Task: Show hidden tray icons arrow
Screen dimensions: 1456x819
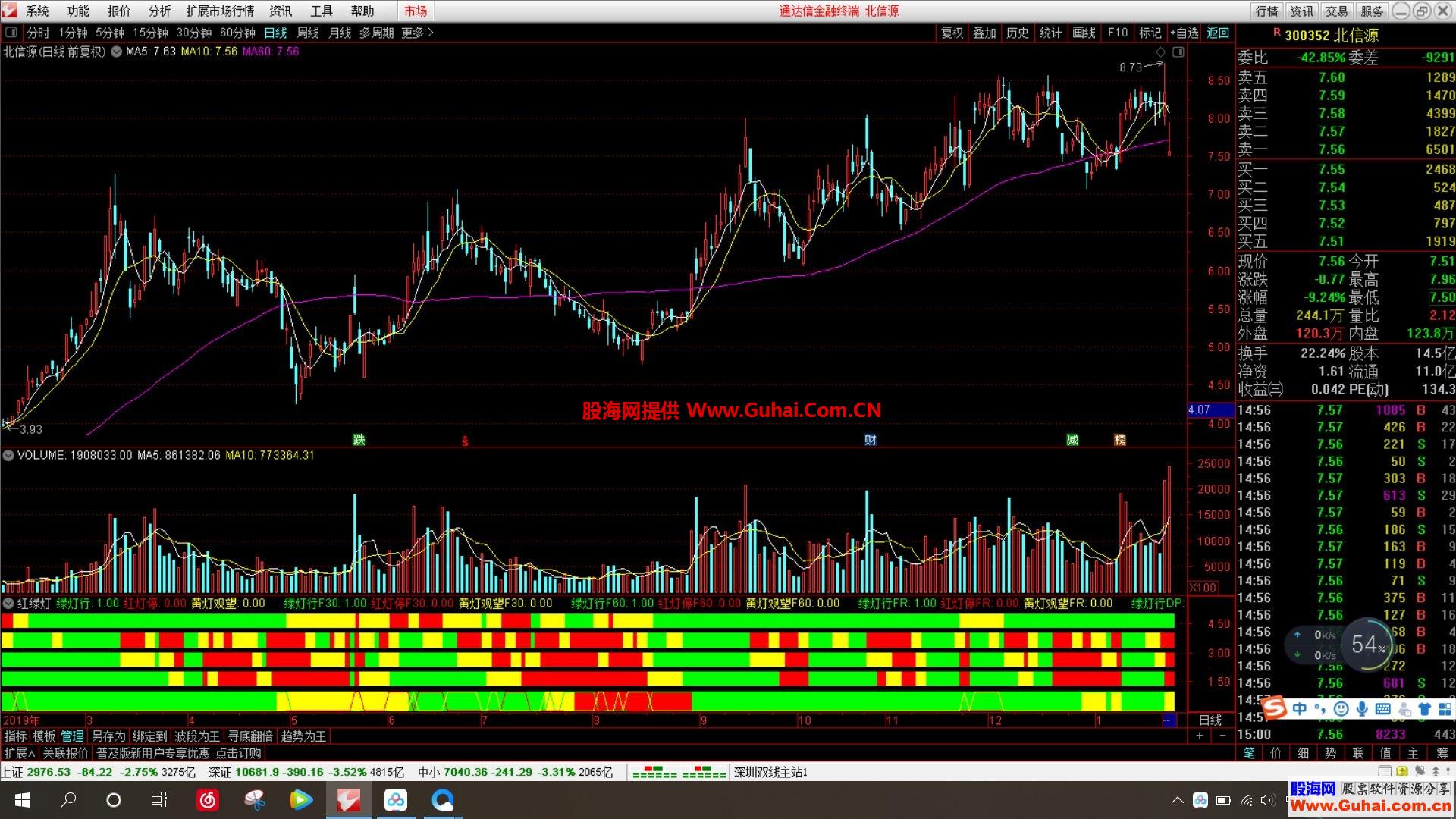Action: pos(1177,800)
